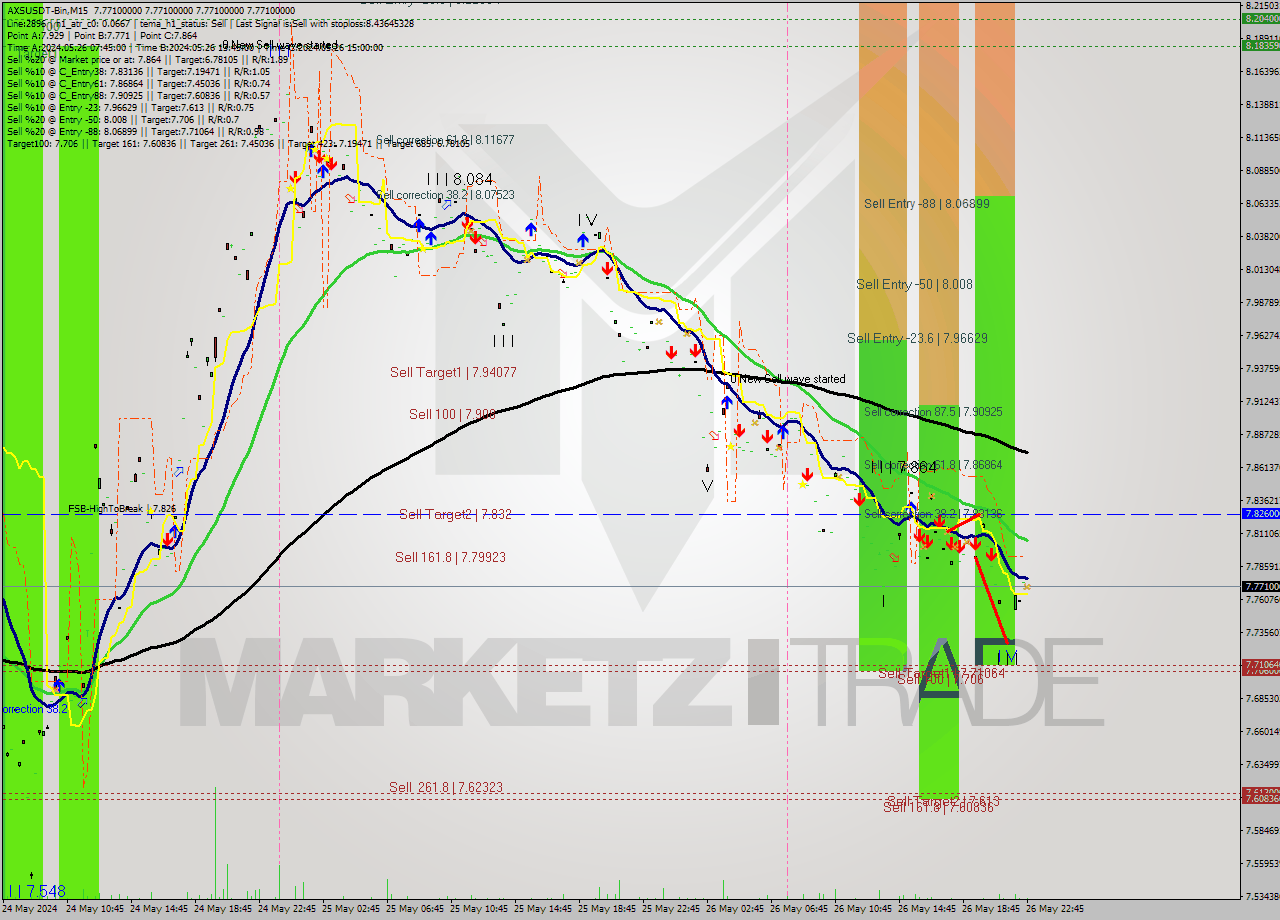Click the 'Sell 100 | 7.906' label
Viewport: 1280px width, 920px height.
click(x=452, y=414)
